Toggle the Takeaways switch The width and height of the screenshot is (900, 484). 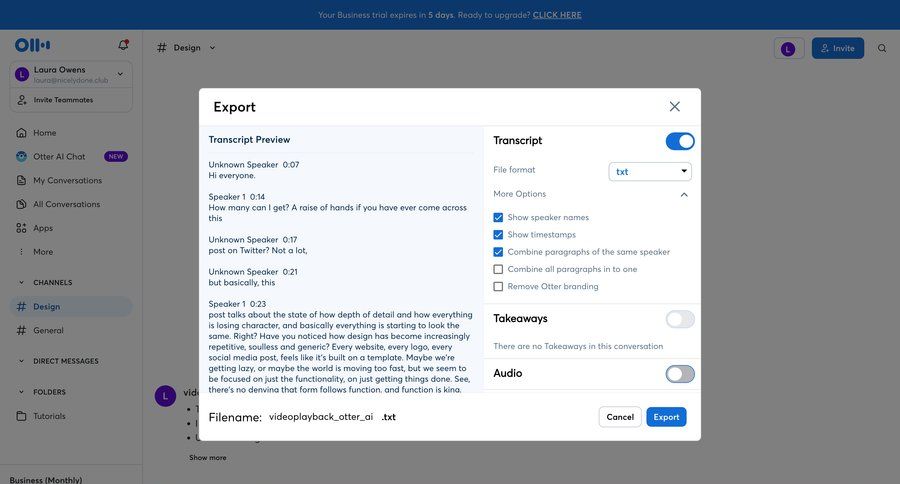(x=680, y=319)
